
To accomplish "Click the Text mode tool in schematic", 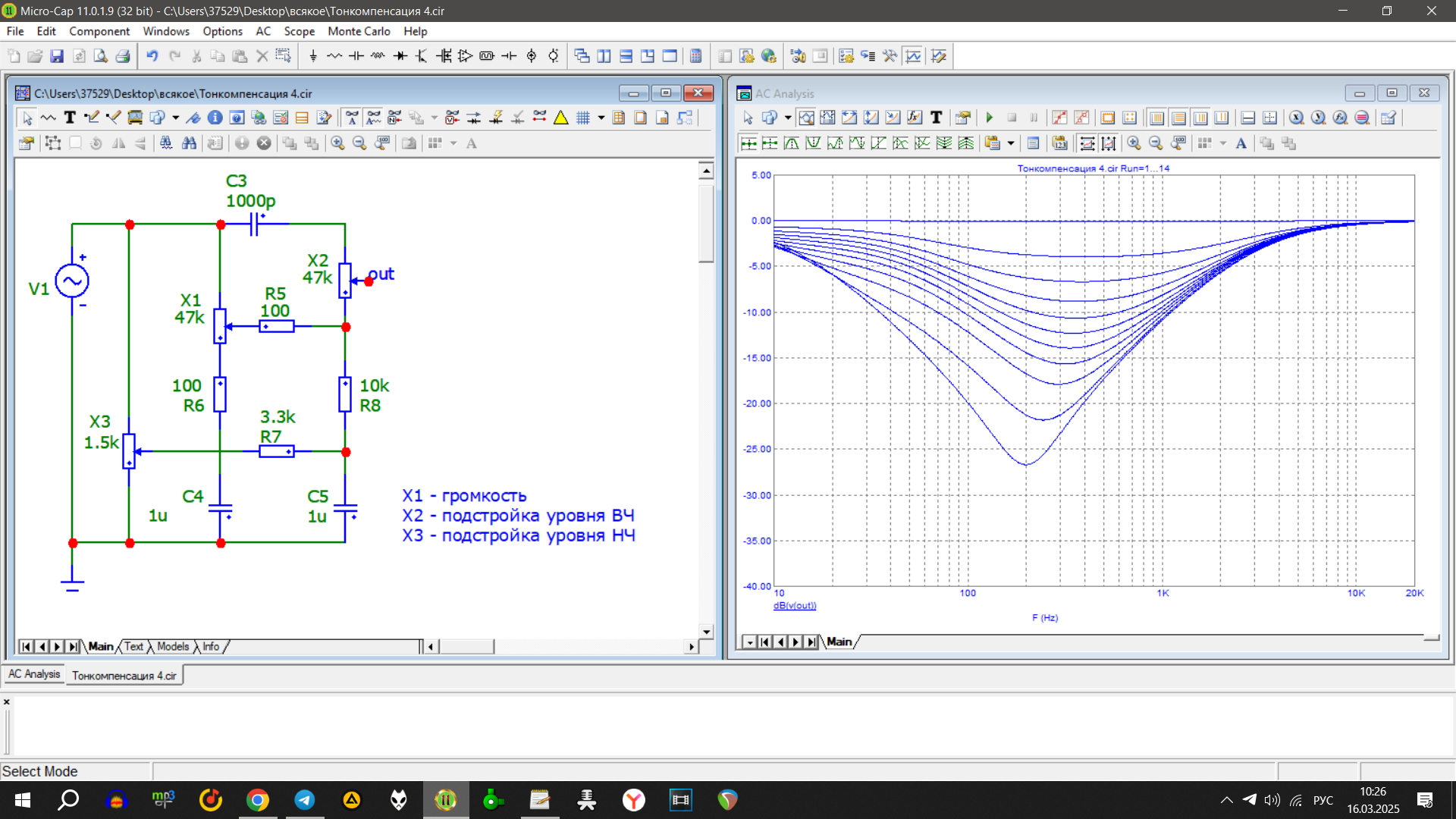I will click(70, 118).
